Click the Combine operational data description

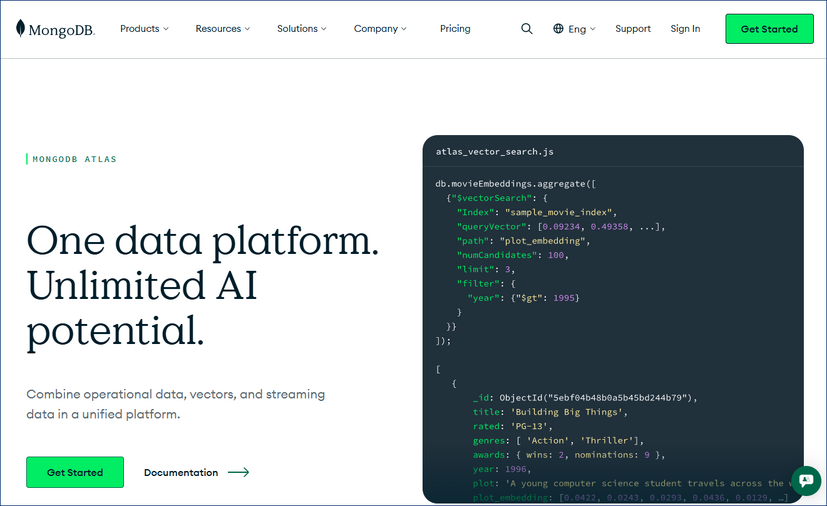(176, 404)
